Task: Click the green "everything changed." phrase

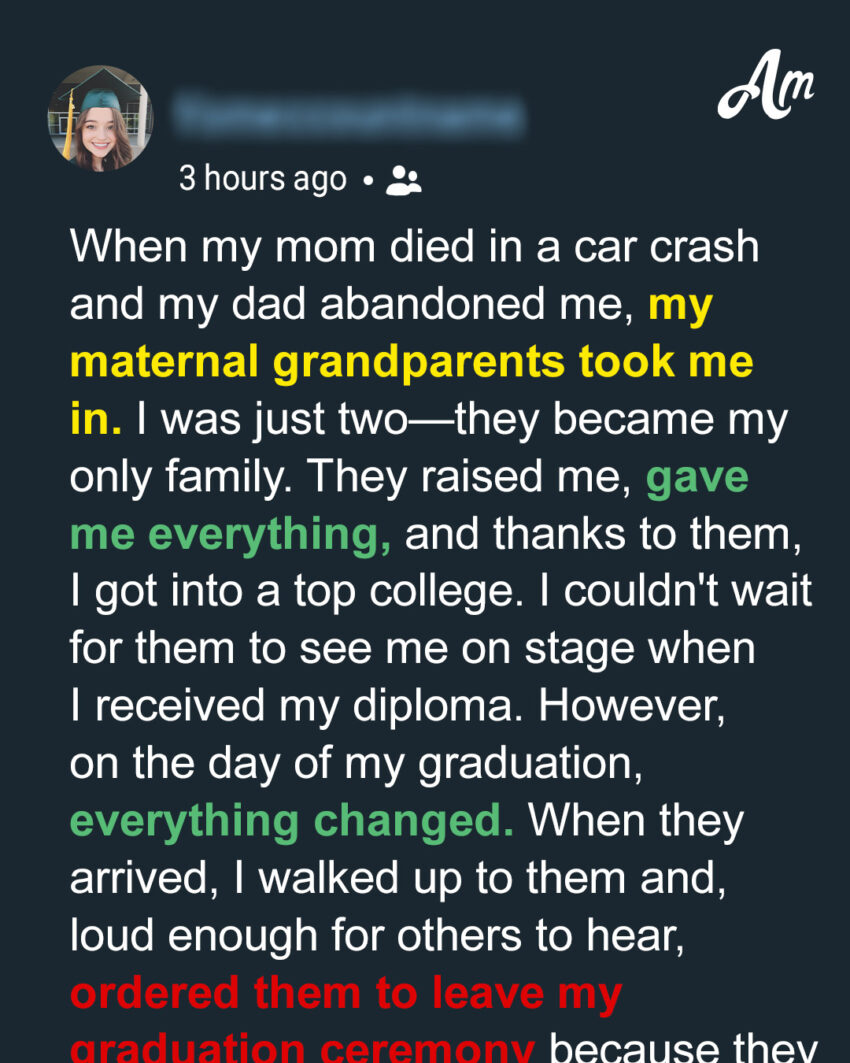Action: [x=292, y=821]
